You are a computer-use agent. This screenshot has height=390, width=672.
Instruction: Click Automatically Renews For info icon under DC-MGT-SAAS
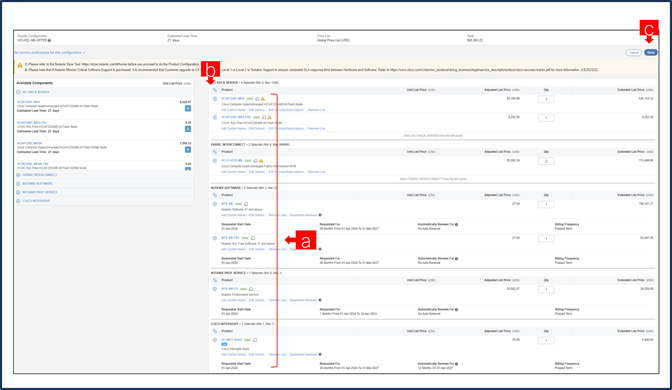[x=456, y=364]
